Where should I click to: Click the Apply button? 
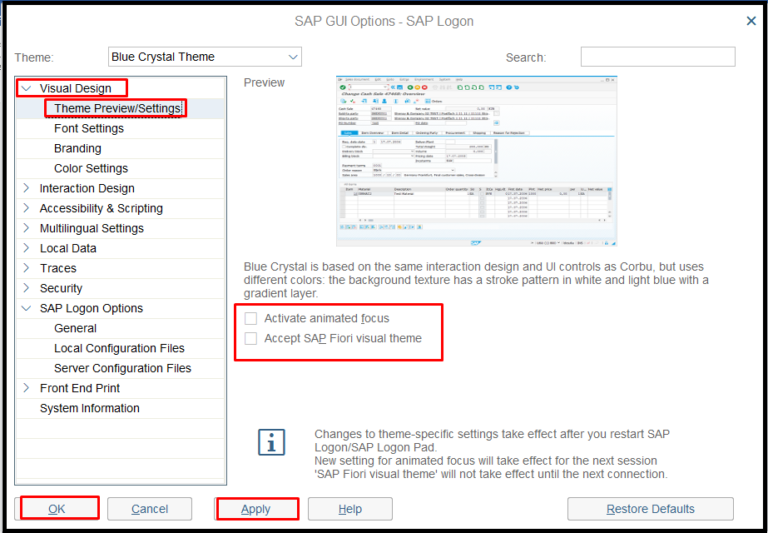[x=256, y=509]
